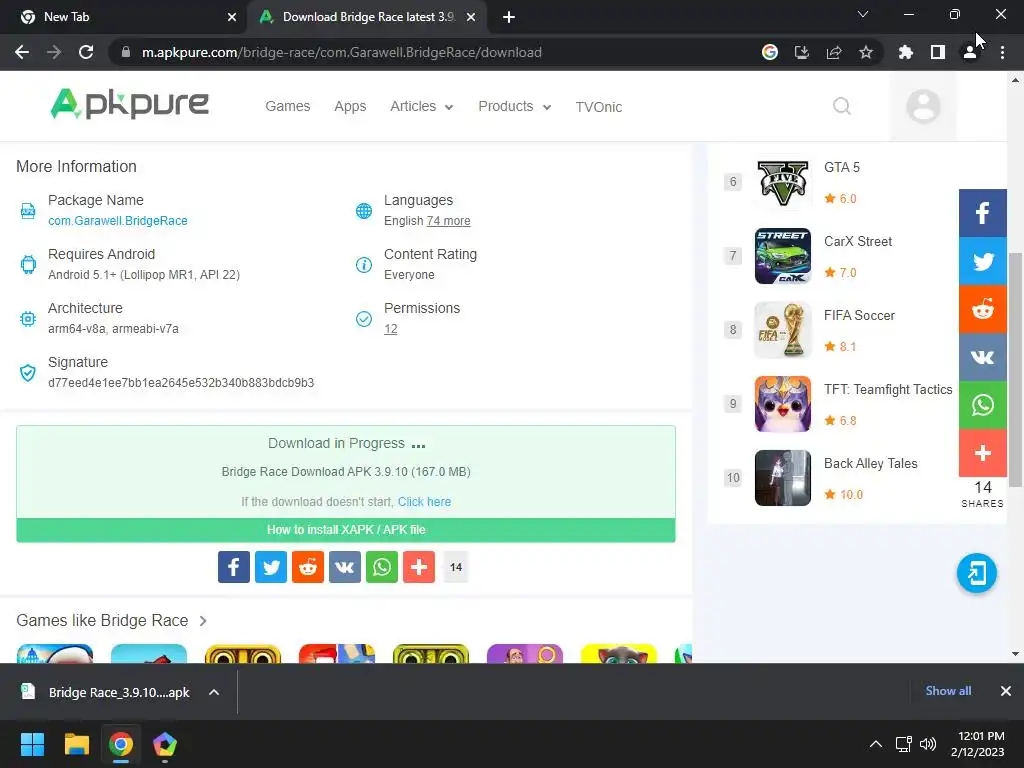Viewport: 1024px width, 768px height.
Task: Click Show all downloads
Action: (948, 691)
